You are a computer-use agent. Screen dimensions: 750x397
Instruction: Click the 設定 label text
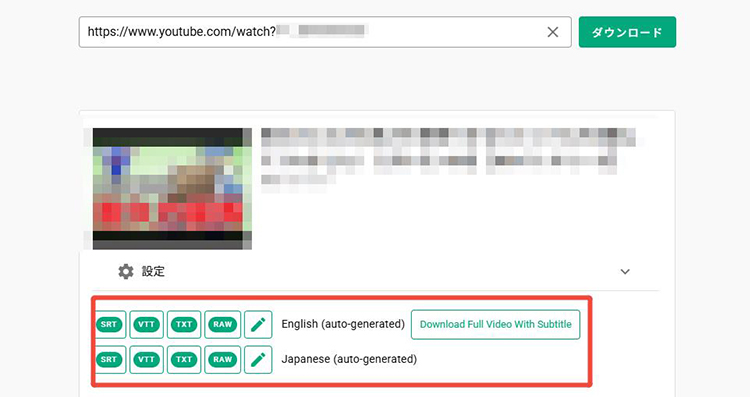(153, 271)
